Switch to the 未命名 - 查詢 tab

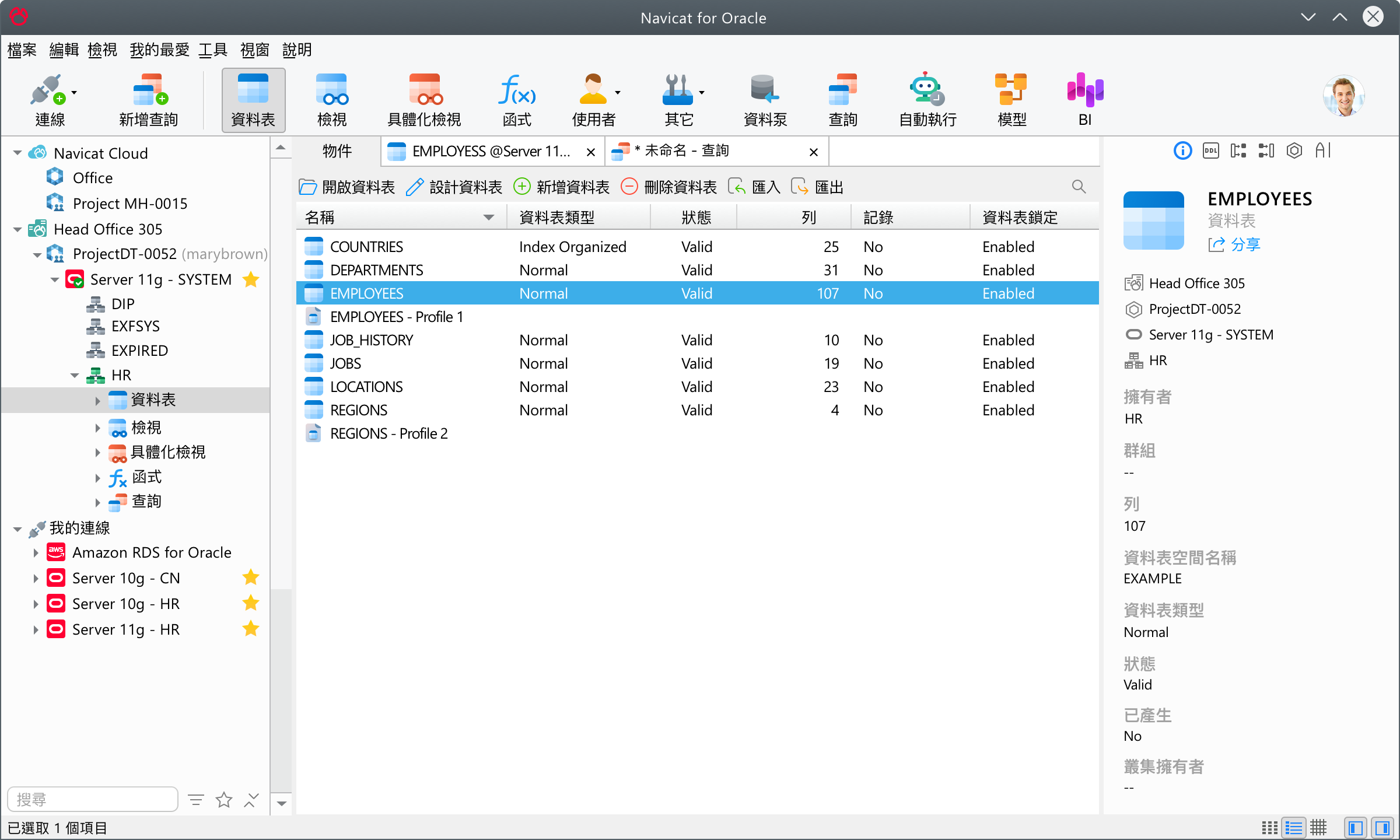[716, 152]
